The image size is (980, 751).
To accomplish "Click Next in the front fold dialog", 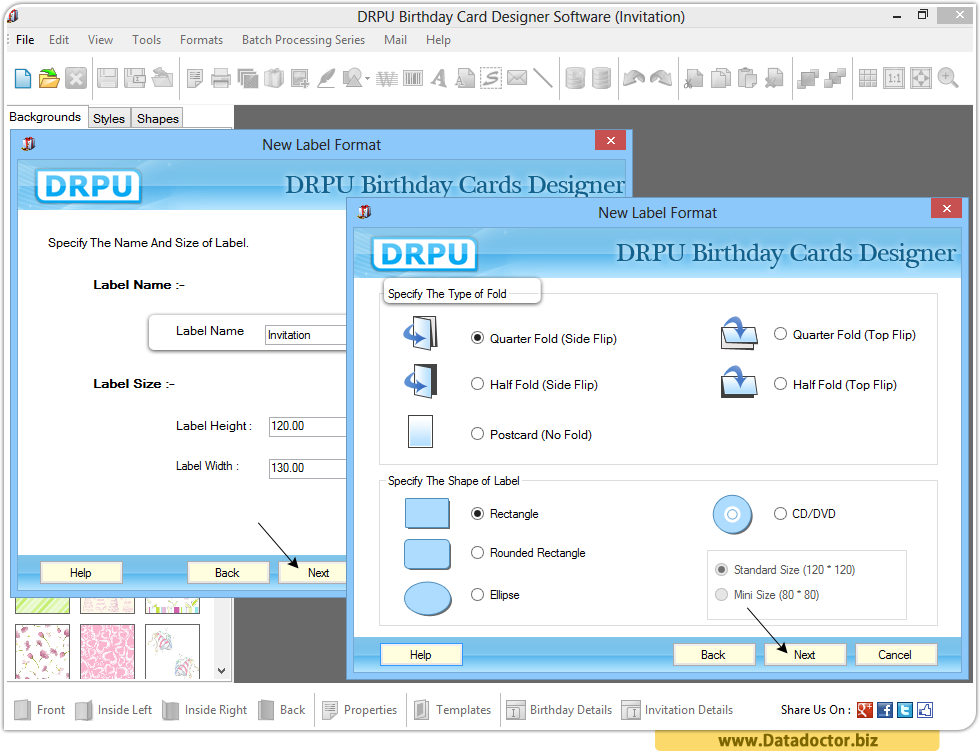I will pos(805,655).
